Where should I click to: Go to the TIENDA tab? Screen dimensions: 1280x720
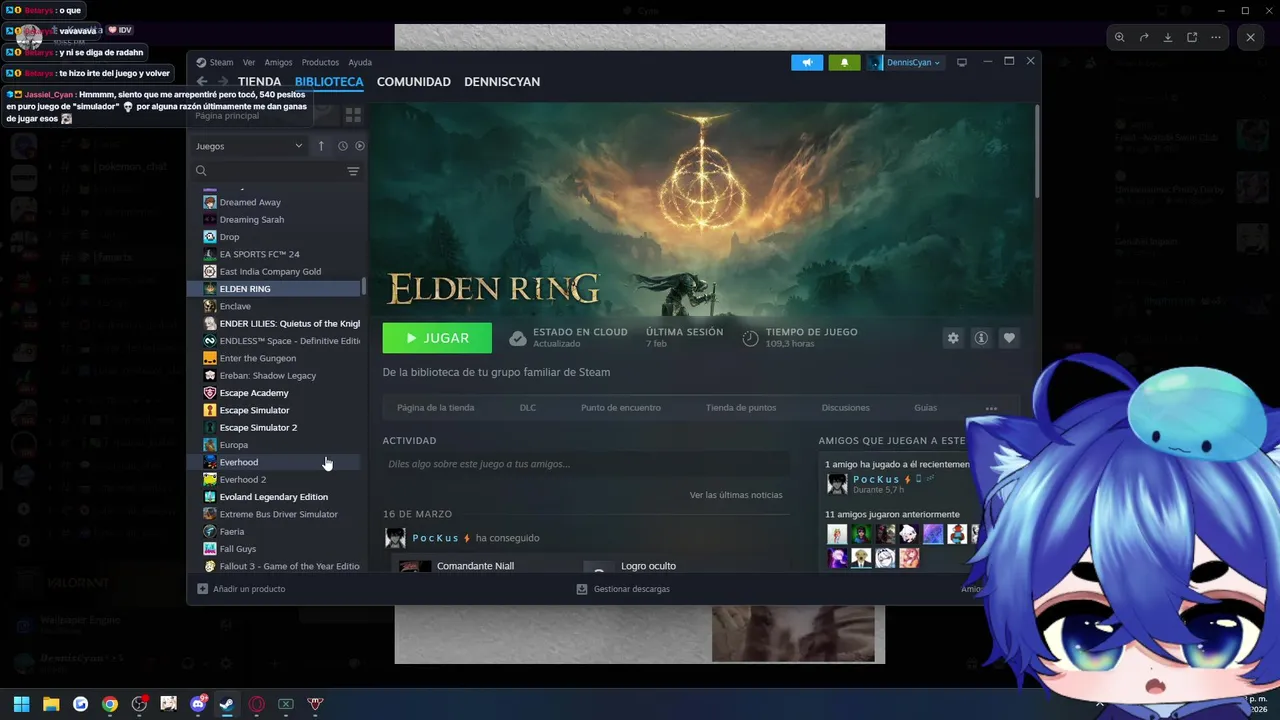pos(259,82)
